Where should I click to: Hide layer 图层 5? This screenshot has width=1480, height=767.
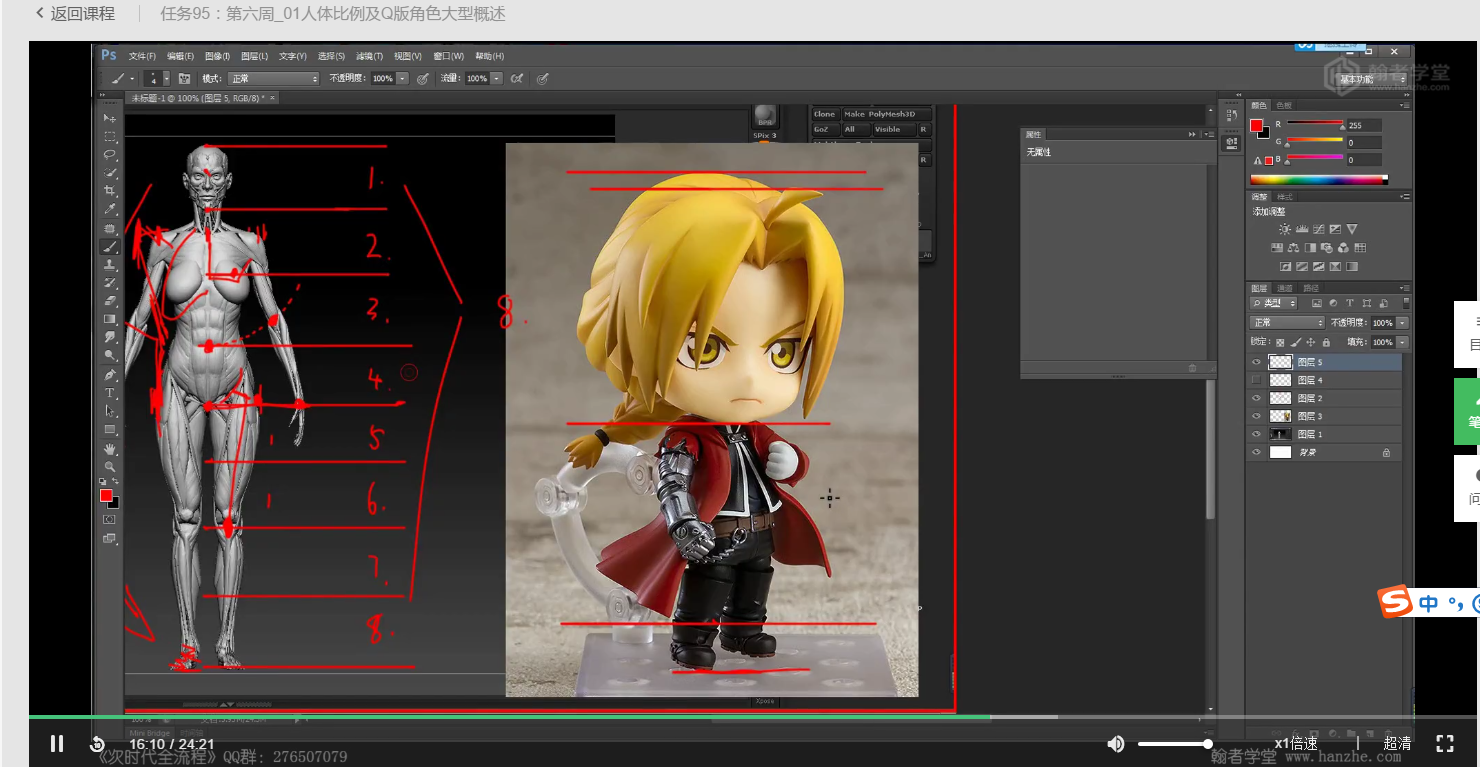pos(1257,362)
